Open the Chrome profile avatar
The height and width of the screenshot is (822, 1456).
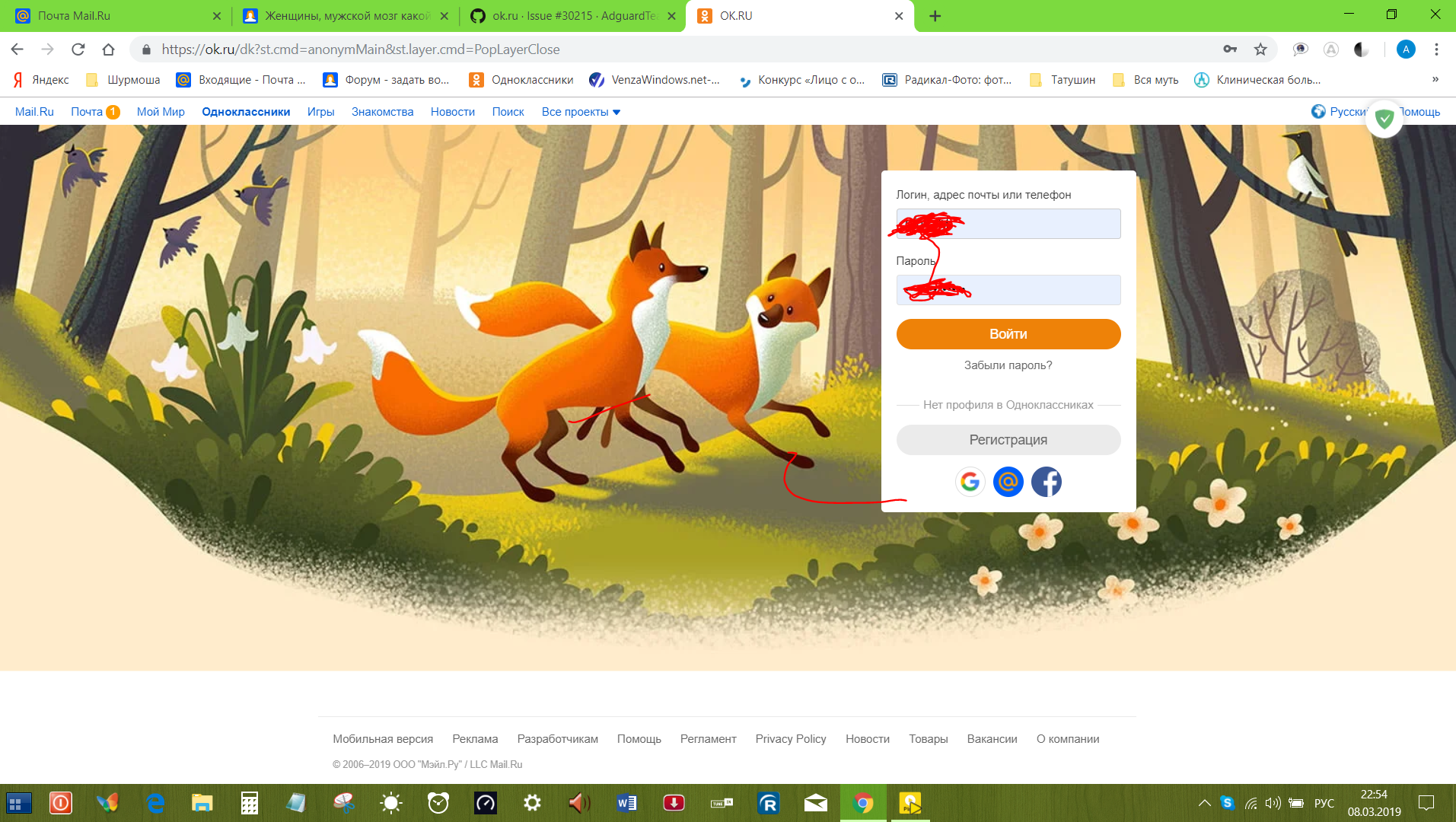(x=1406, y=49)
